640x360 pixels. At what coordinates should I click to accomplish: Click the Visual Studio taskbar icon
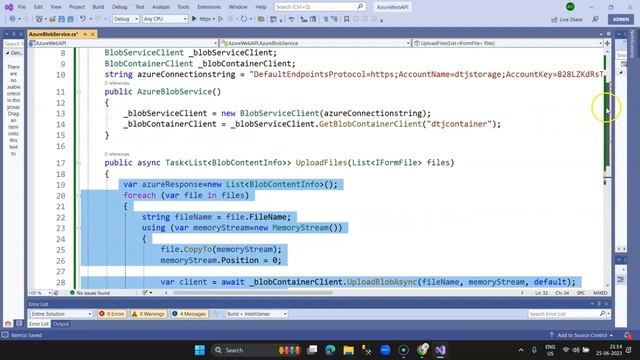coord(440,350)
